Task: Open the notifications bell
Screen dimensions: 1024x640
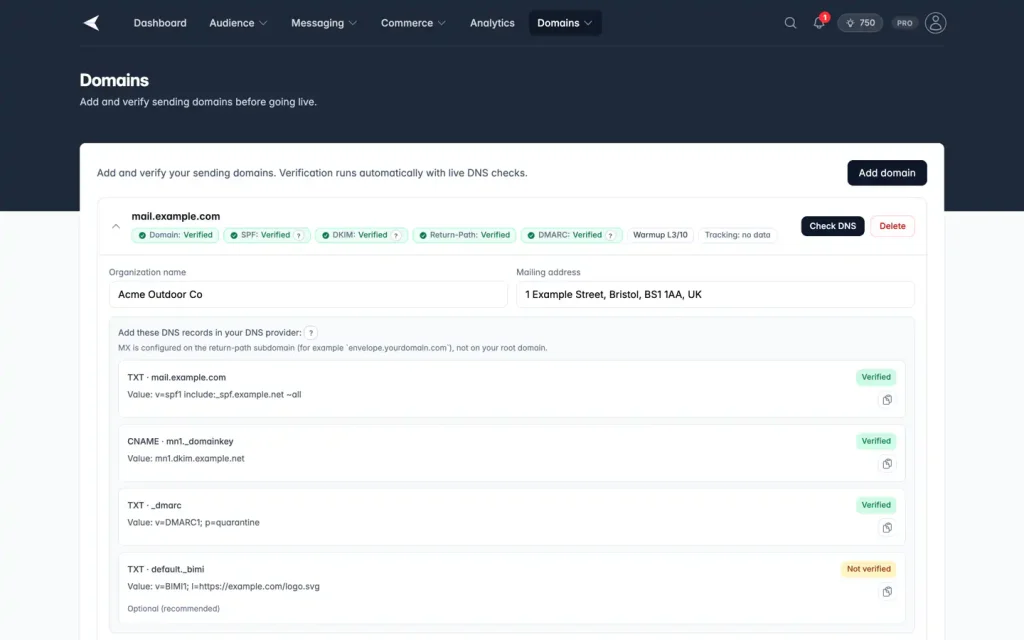Action: pyautogui.click(x=819, y=23)
